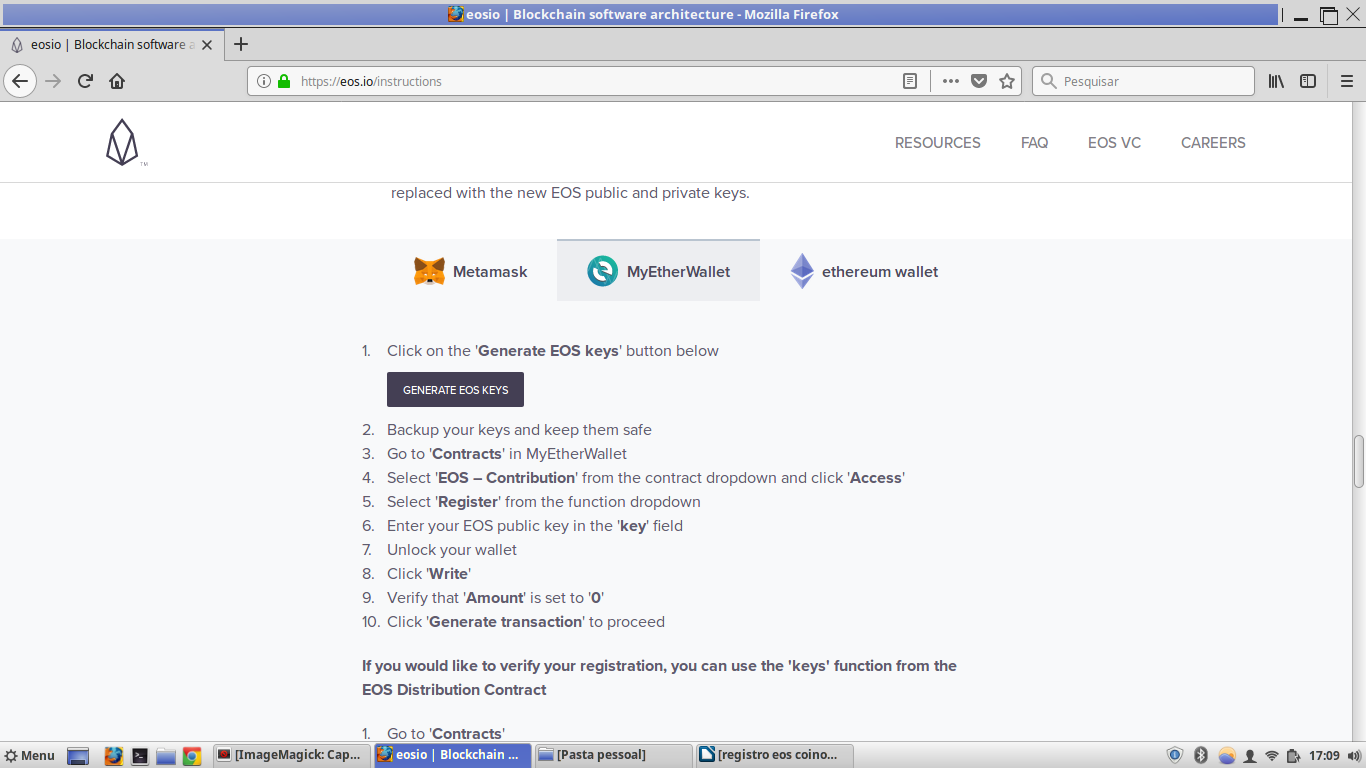Click the page vertical scrollbar thumb
The height and width of the screenshot is (768, 1366).
coord(1359,460)
